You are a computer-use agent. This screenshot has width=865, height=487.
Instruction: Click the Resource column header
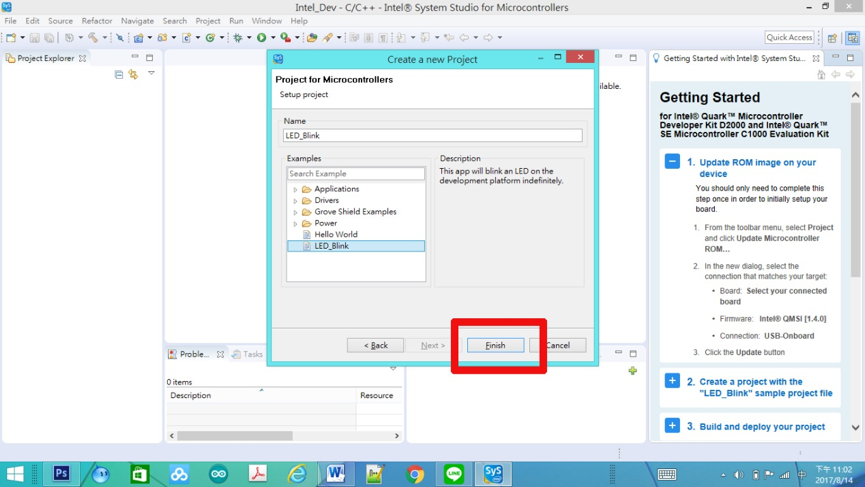click(x=379, y=395)
